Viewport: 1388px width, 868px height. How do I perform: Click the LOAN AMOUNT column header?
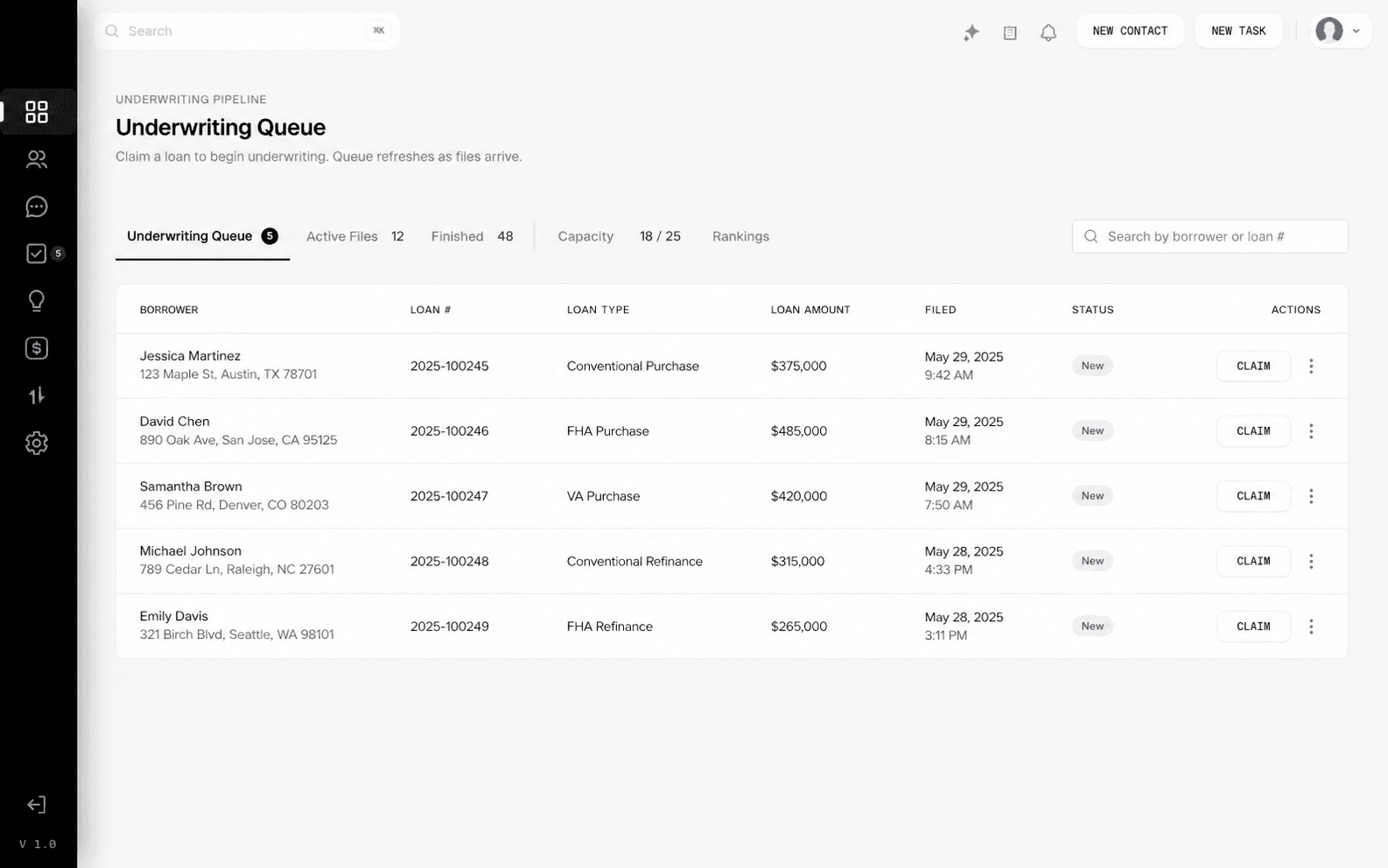[810, 310]
